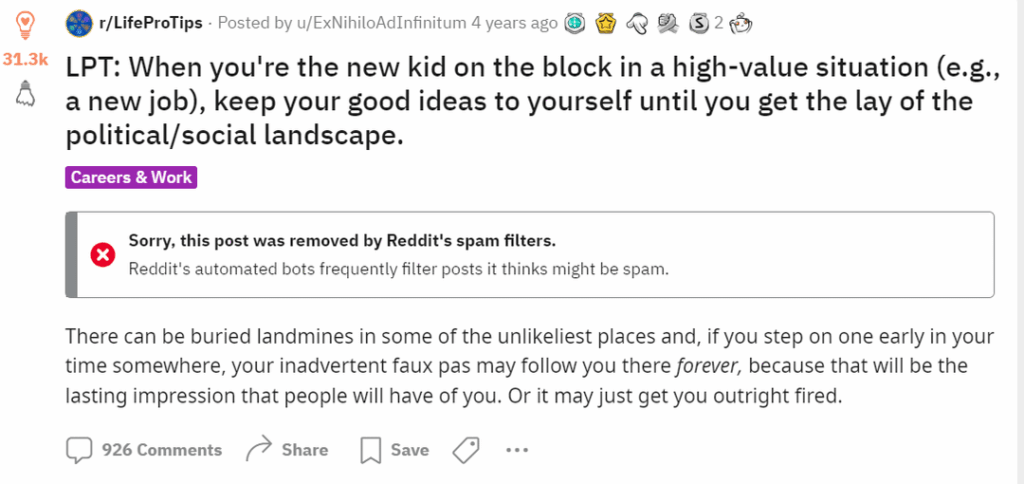Upvote the post with the lightbulb icon
This screenshot has height=484, width=1024.
click(x=25, y=25)
